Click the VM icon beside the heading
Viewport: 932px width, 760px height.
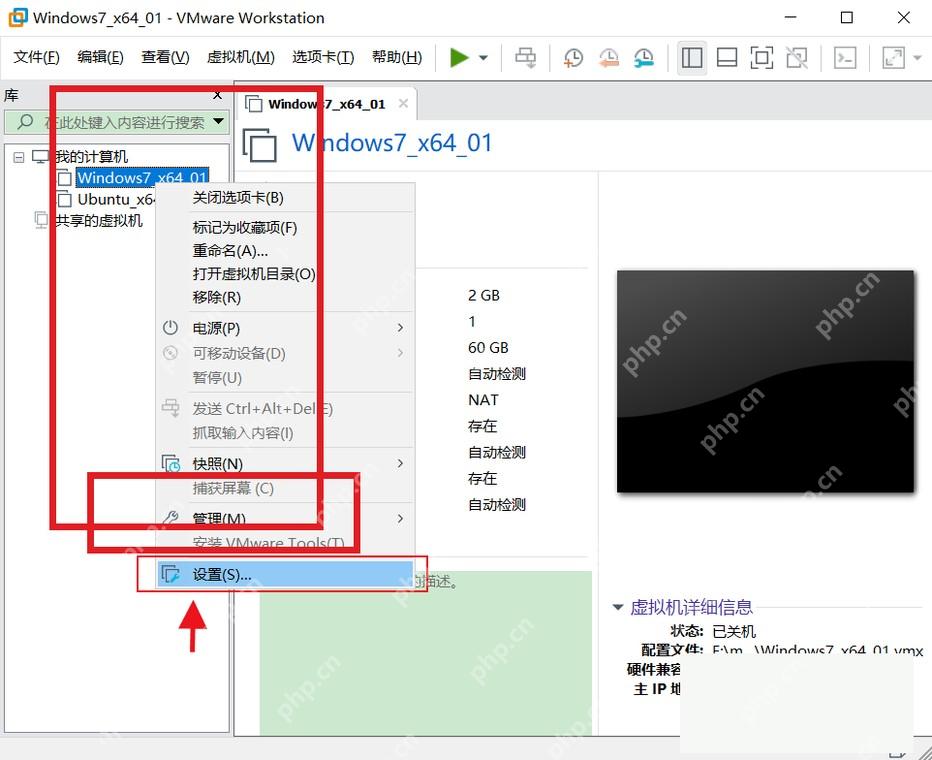pos(260,144)
